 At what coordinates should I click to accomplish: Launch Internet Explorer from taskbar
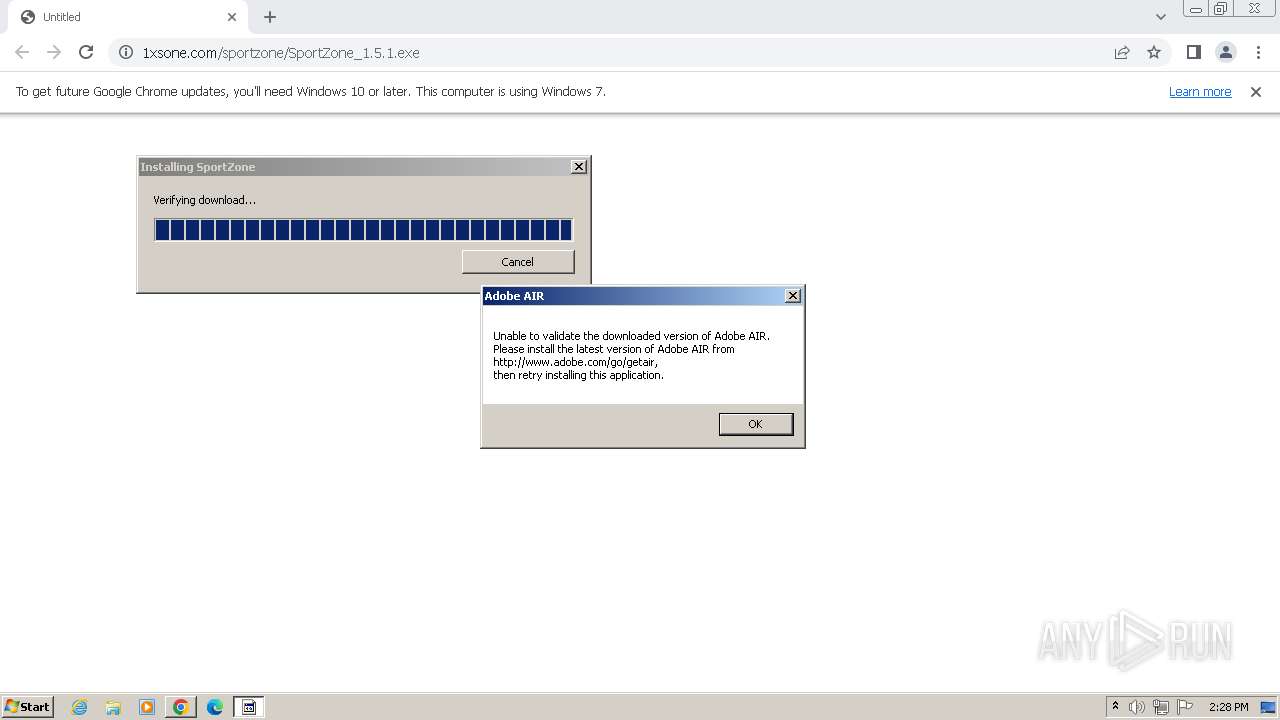tap(80, 707)
